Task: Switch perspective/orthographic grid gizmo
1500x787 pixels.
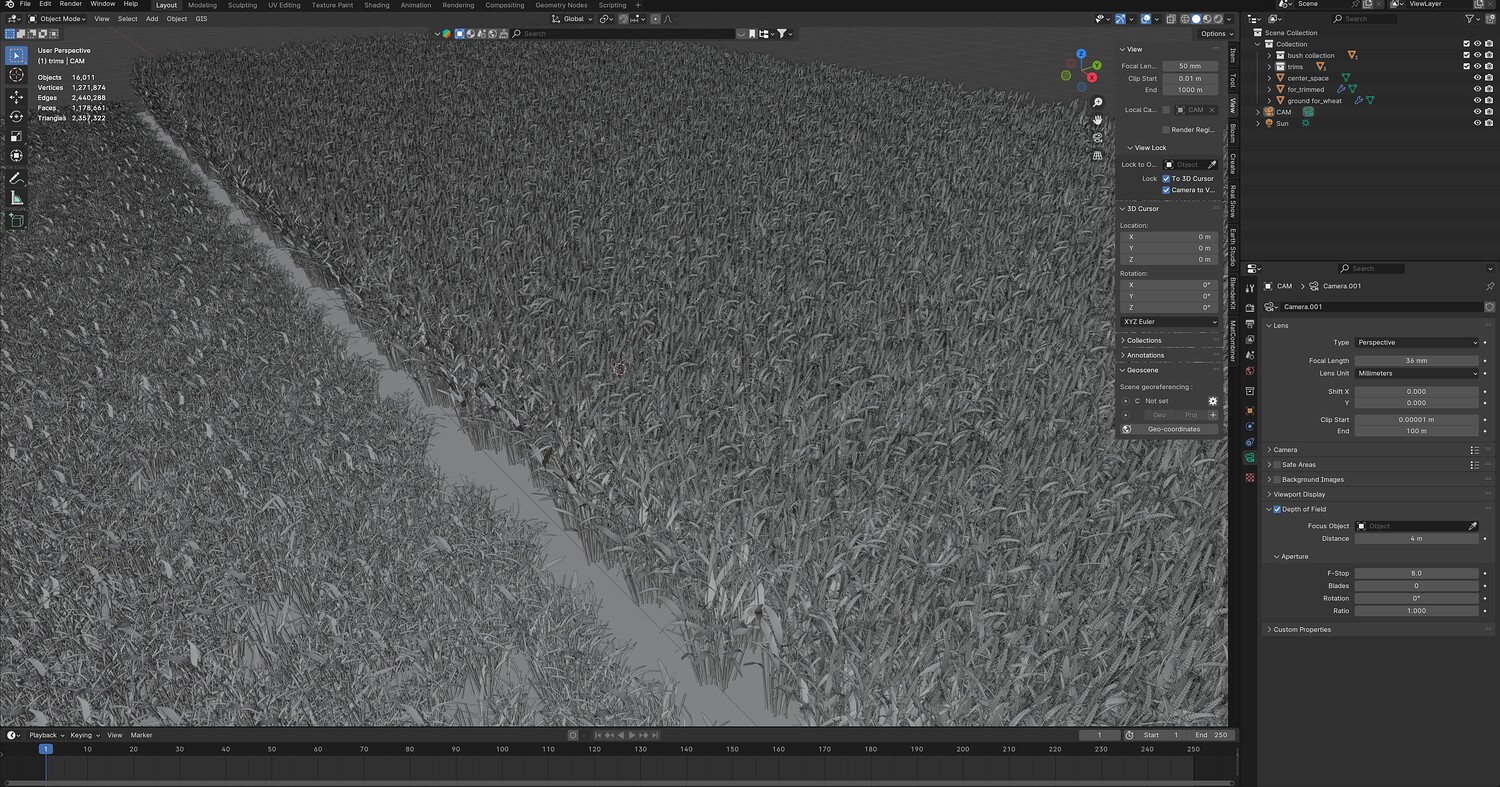Action: pos(1098,156)
